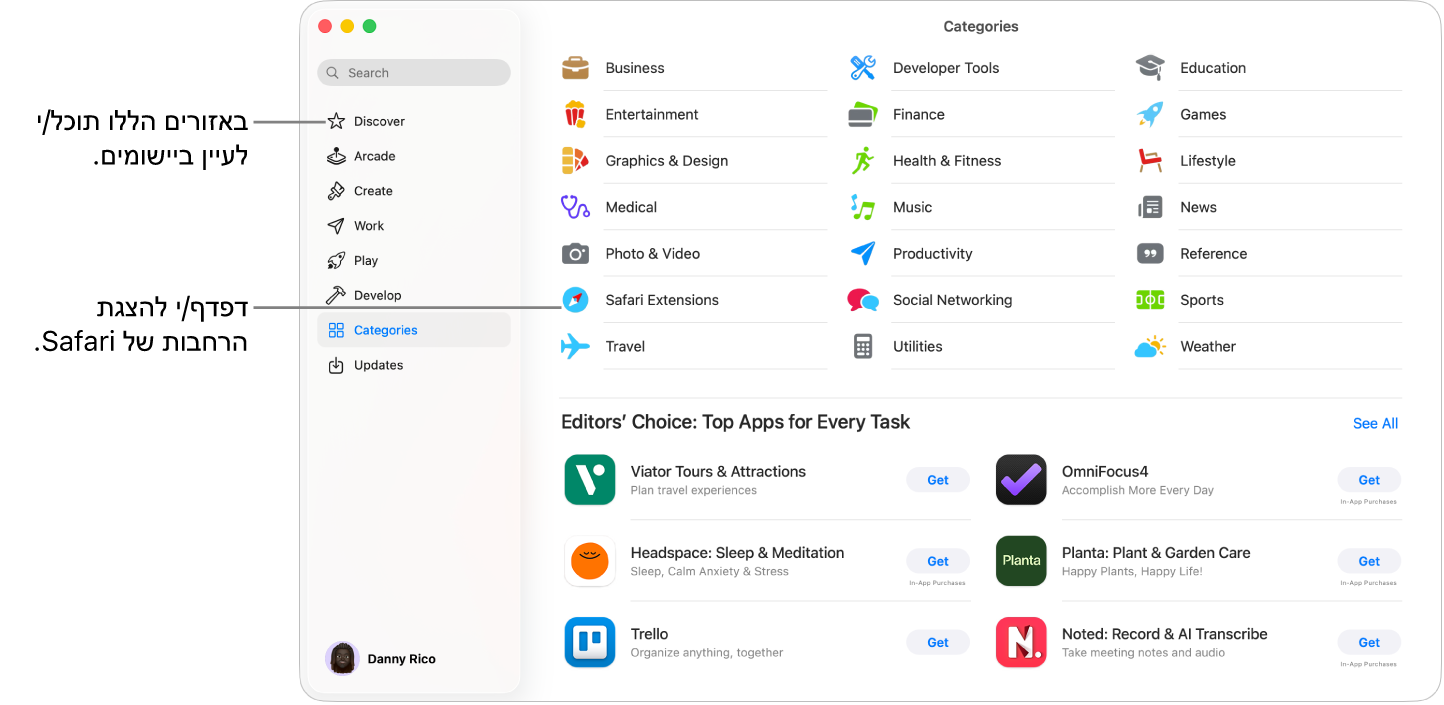Image resolution: width=1444 pixels, height=705 pixels.
Task: Switch to the Work section
Action: coord(413,226)
